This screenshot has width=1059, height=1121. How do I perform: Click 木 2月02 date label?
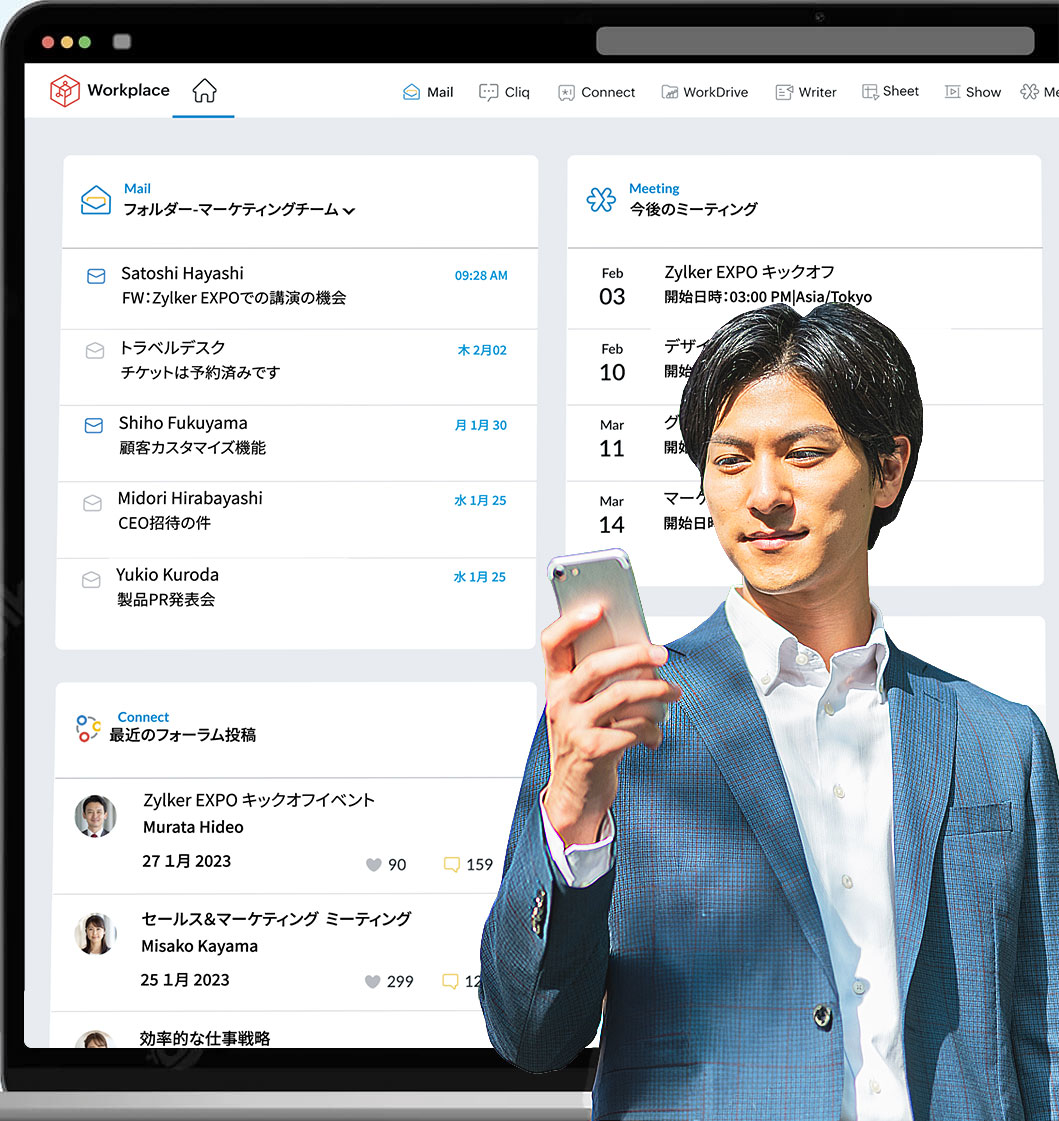point(482,350)
